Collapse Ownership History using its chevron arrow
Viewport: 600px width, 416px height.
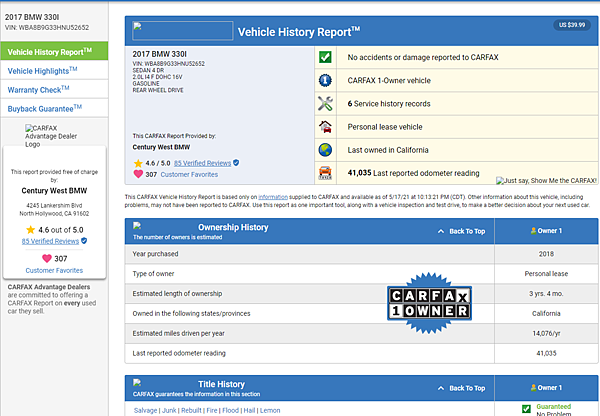(441, 231)
